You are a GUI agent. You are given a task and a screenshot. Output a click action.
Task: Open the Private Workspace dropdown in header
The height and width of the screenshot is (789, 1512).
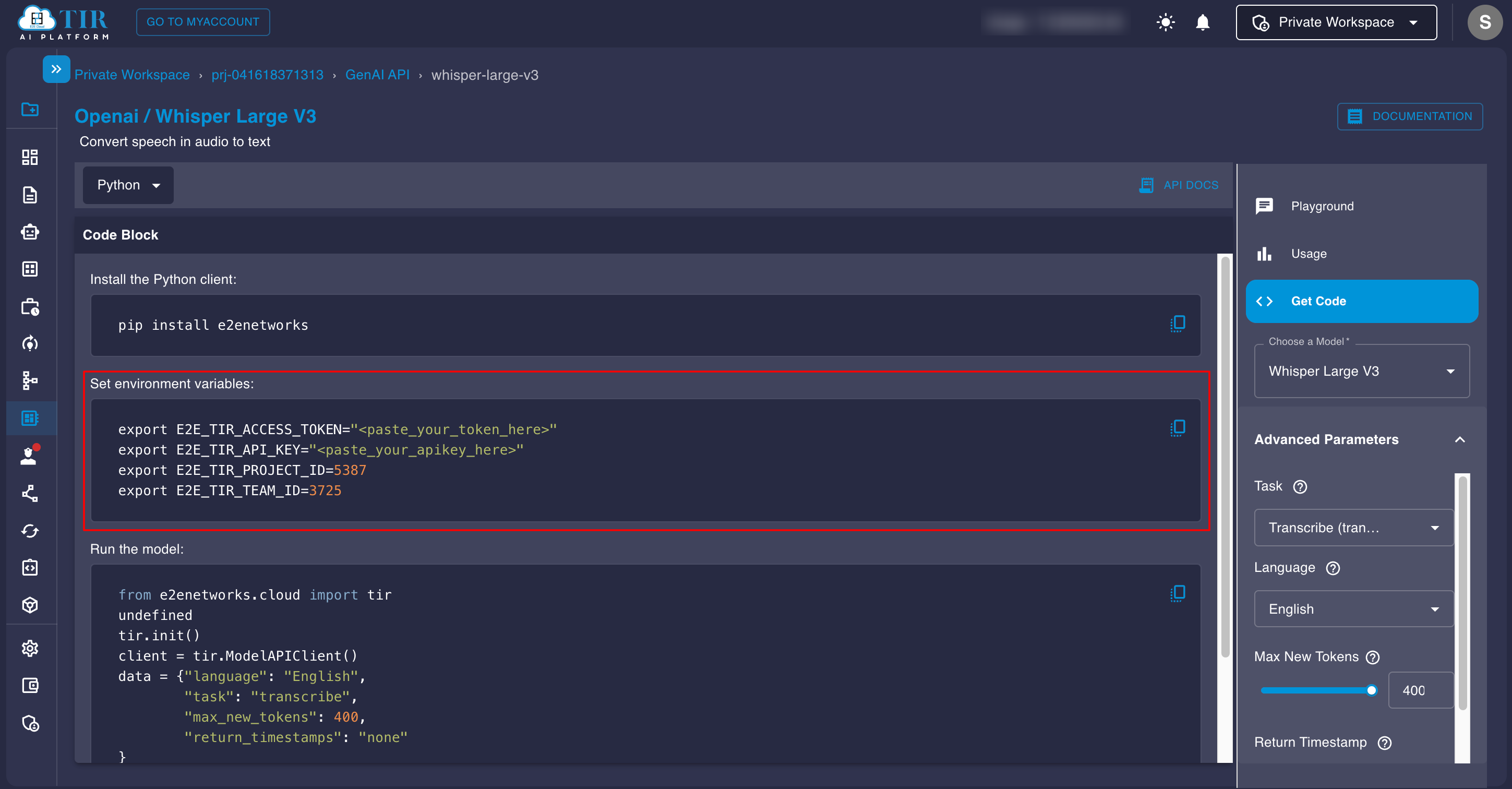pyautogui.click(x=1337, y=22)
